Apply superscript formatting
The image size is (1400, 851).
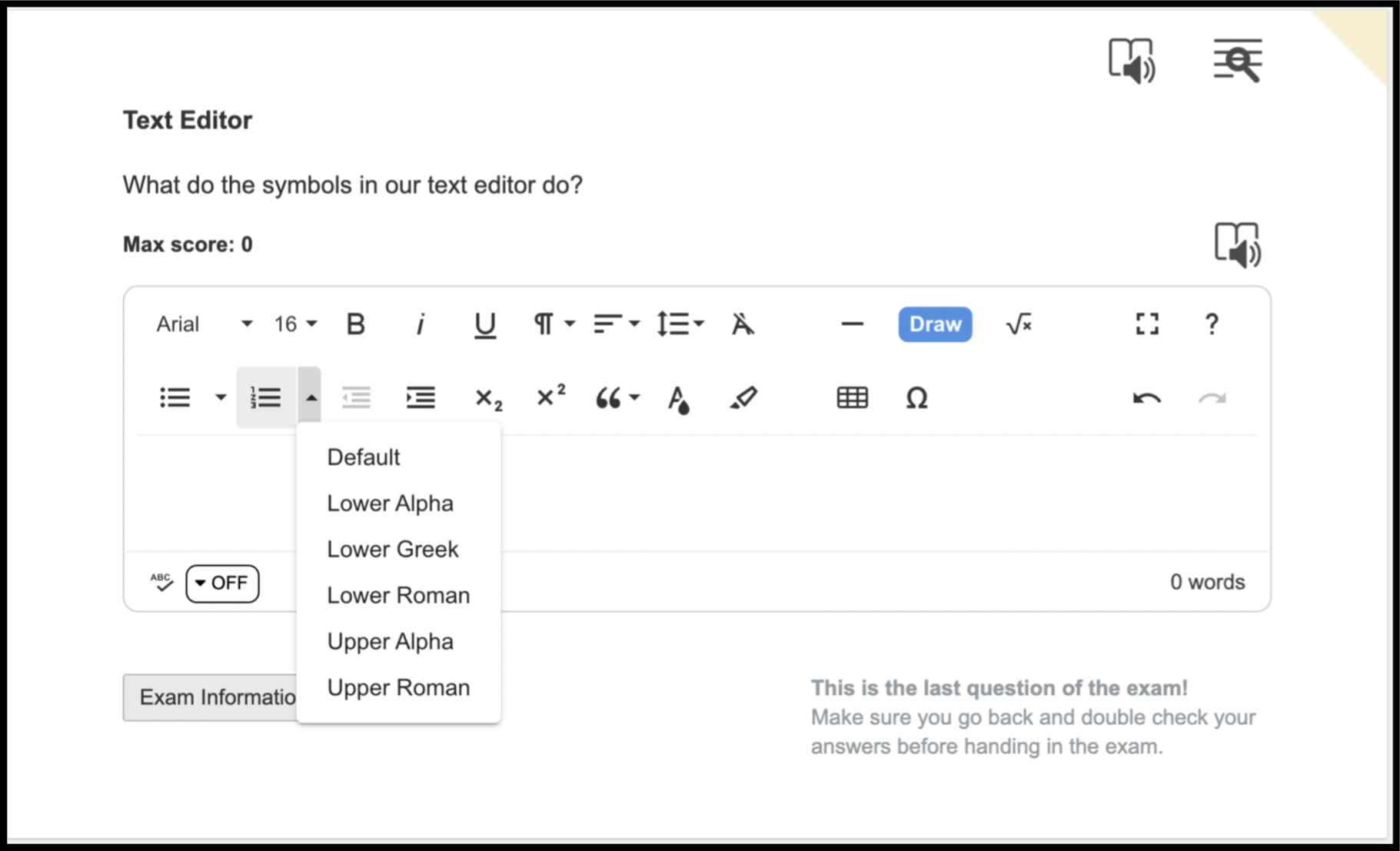[x=550, y=397]
